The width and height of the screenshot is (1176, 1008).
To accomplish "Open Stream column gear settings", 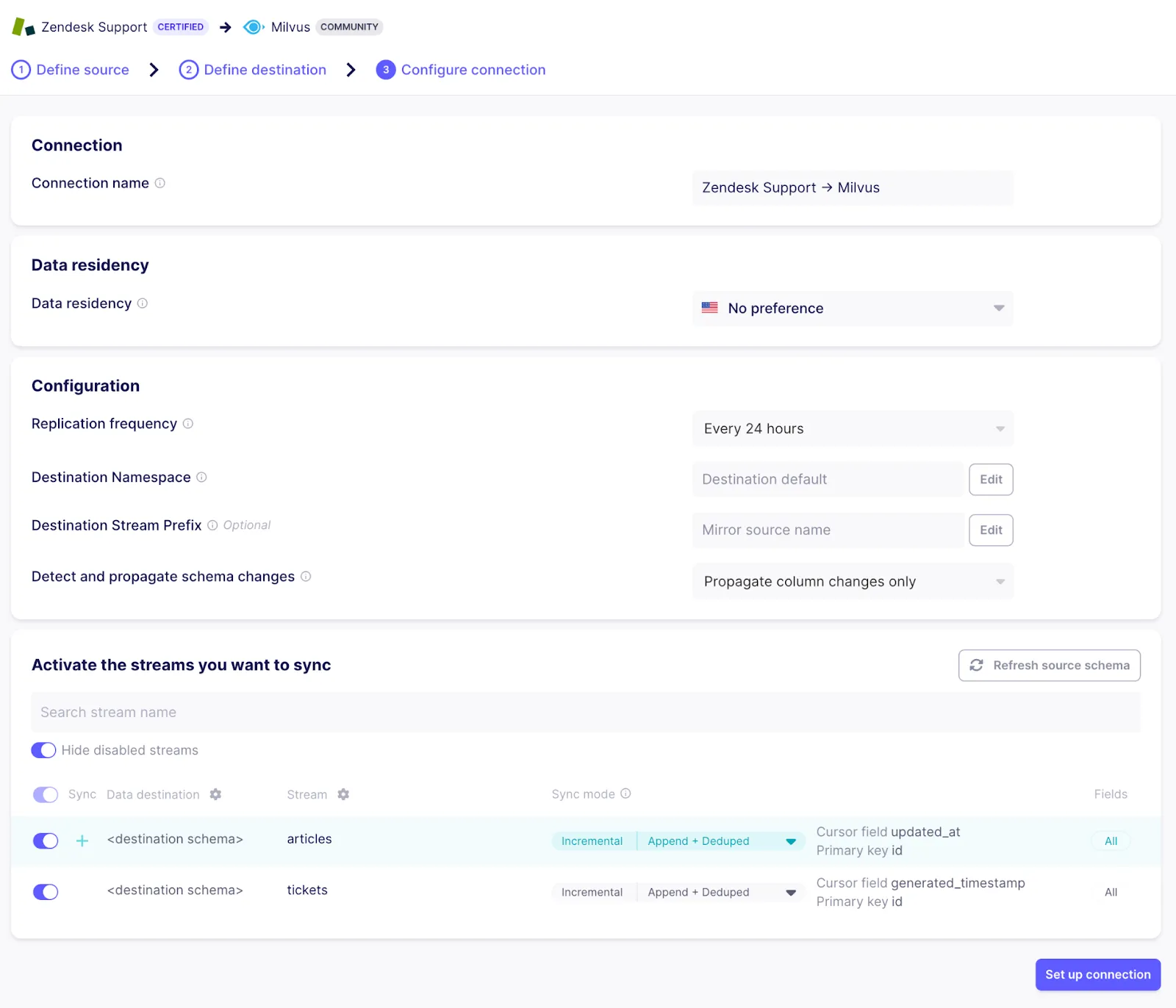I will pyautogui.click(x=343, y=795).
